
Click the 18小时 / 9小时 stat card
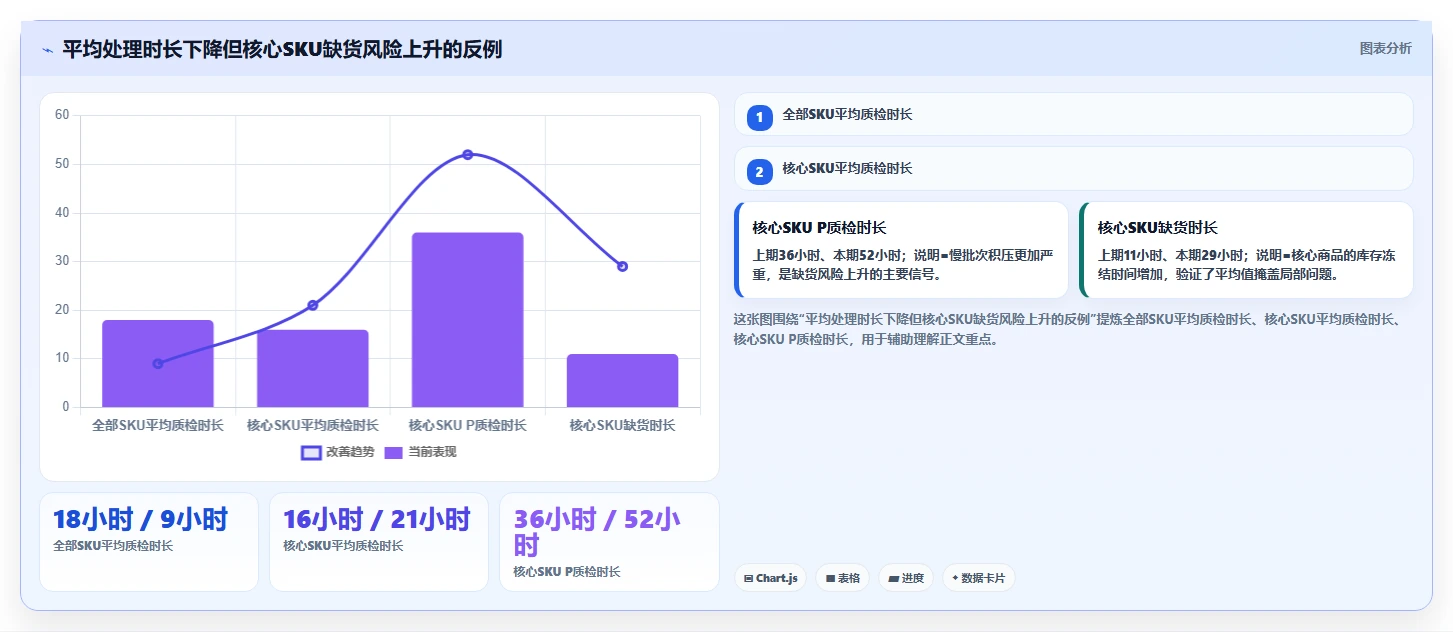tap(149, 542)
